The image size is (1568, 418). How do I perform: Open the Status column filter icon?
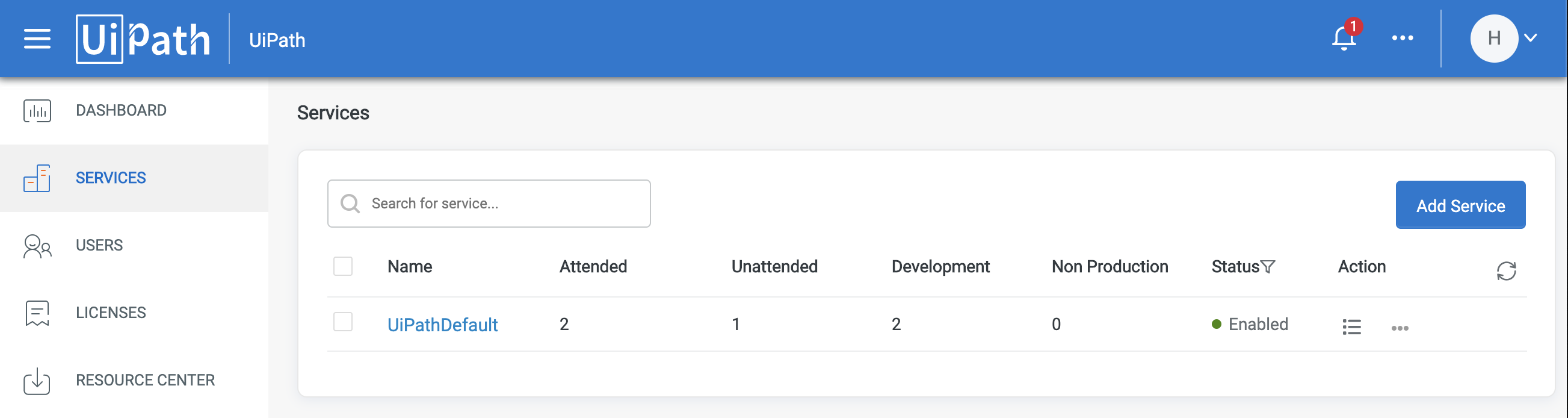1268,266
